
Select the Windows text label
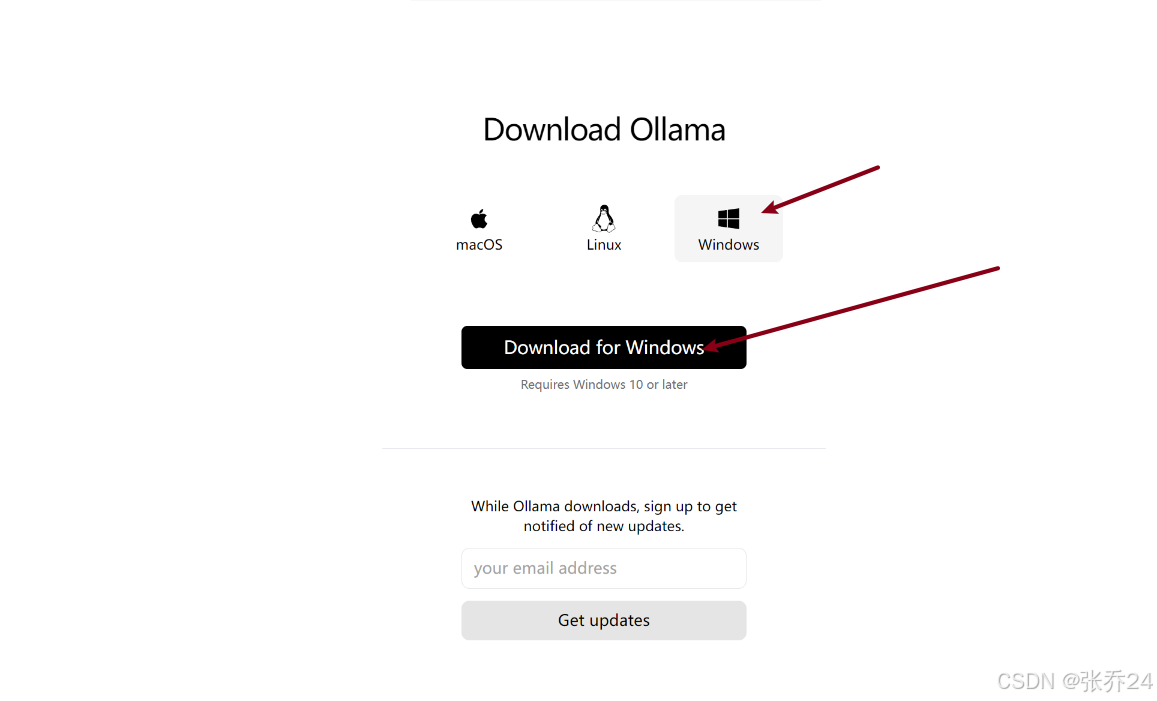(728, 245)
